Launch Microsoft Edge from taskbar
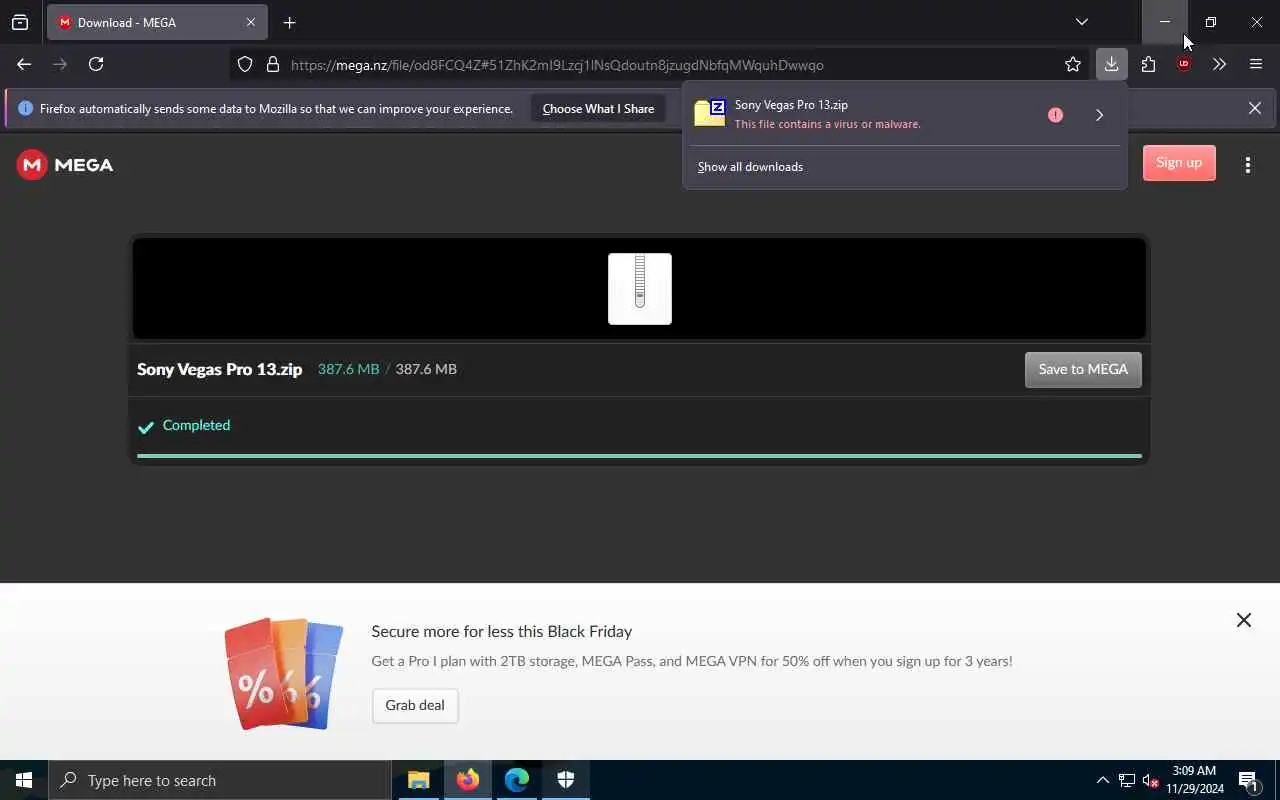 (x=517, y=780)
